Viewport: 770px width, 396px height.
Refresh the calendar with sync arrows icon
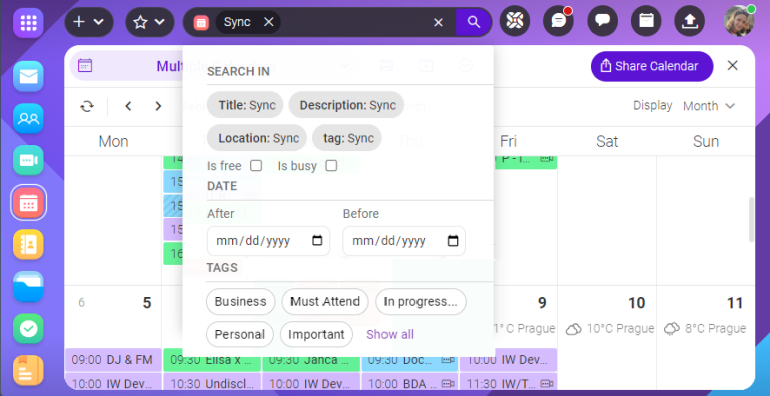click(x=87, y=106)
